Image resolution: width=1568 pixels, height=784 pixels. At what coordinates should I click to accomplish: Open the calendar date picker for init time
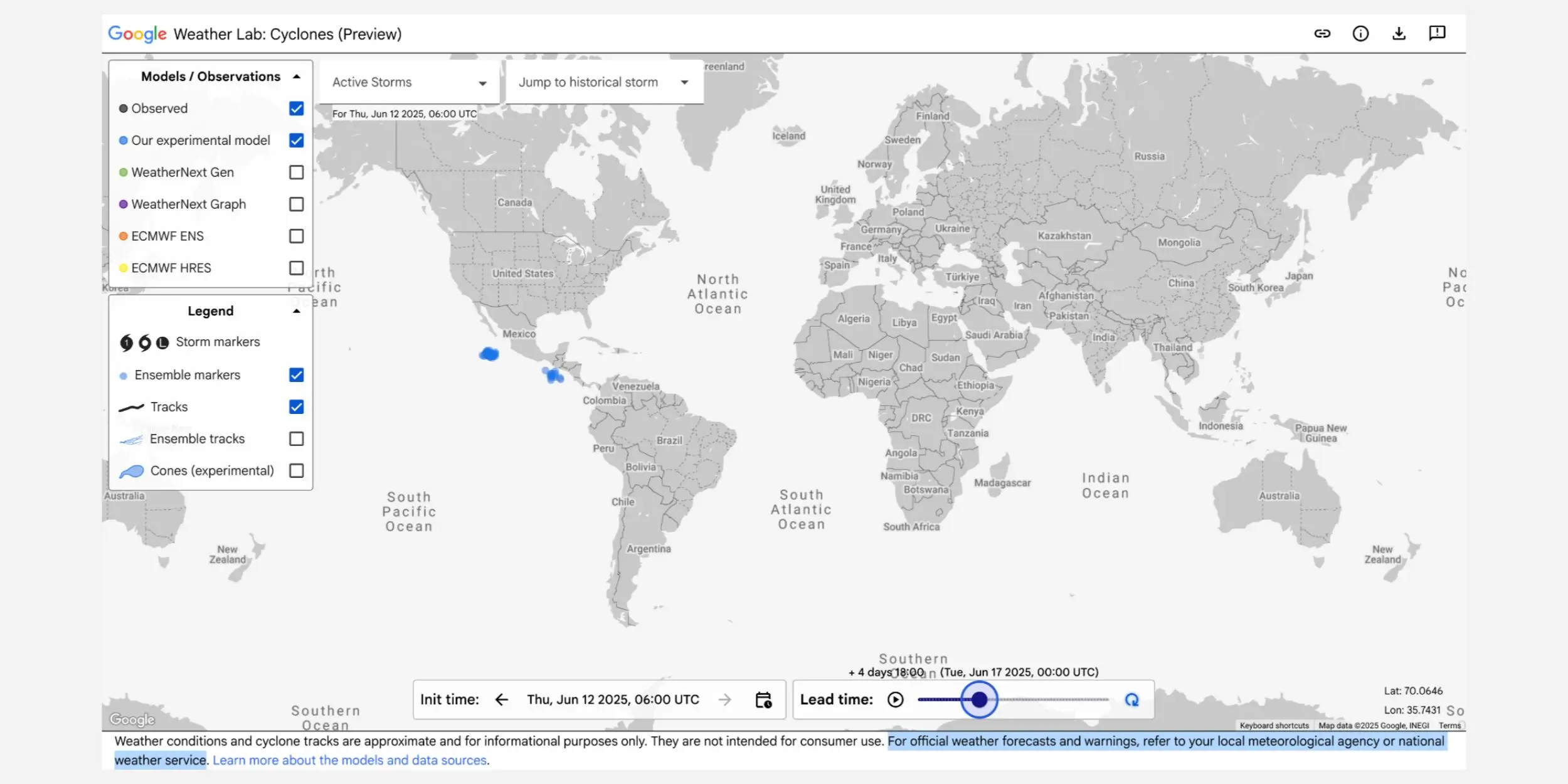pos(765,699)
